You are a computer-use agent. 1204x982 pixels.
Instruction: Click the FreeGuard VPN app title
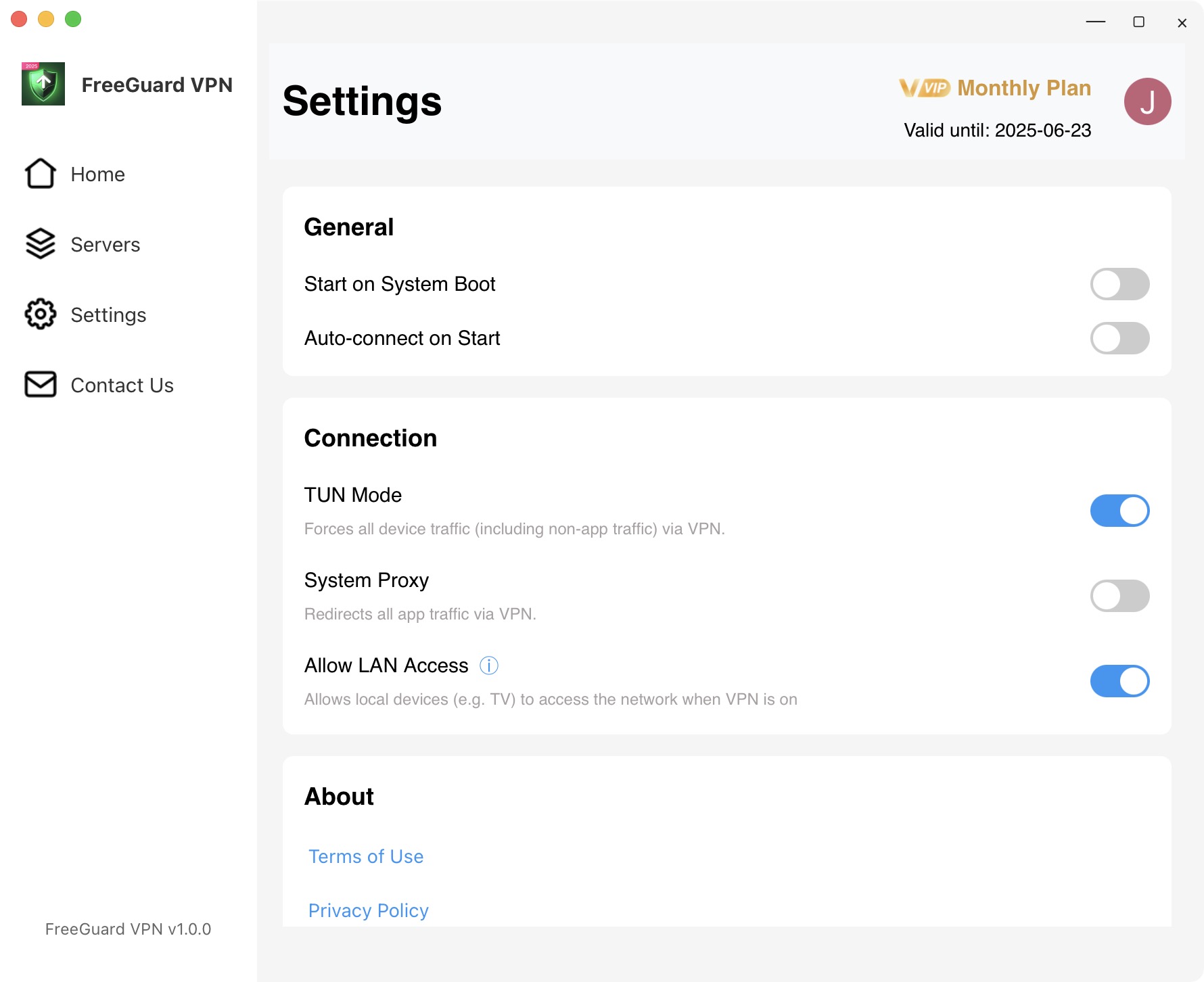(x=157, y=85)
